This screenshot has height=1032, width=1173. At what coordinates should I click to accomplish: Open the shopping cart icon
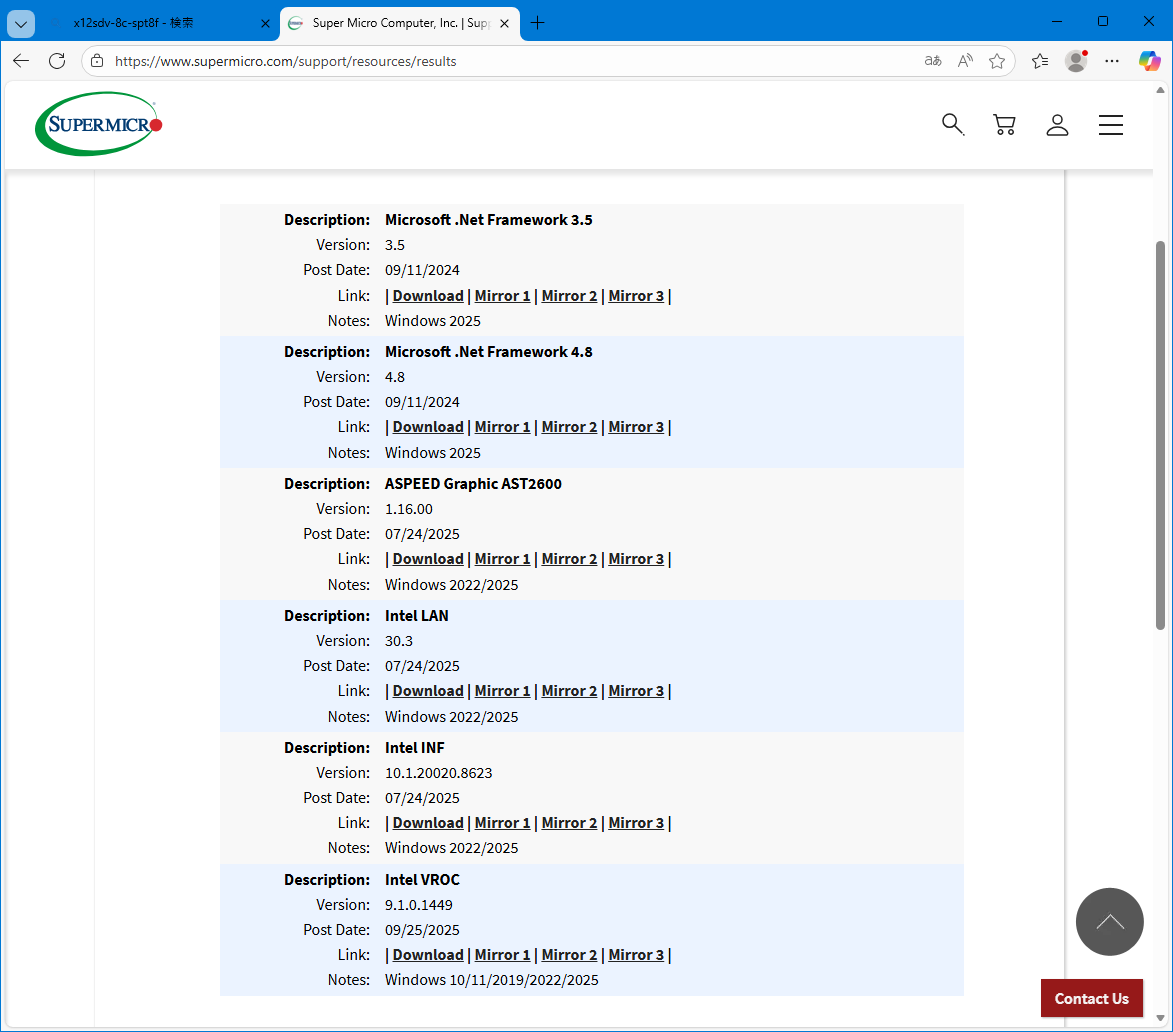(x=1004, y=124)
